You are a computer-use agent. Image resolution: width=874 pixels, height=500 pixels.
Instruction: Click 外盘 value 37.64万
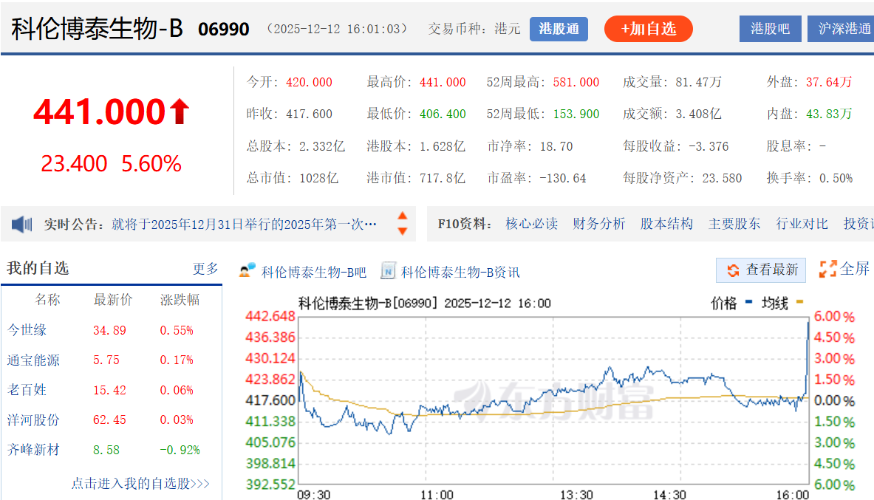point(829,82)
